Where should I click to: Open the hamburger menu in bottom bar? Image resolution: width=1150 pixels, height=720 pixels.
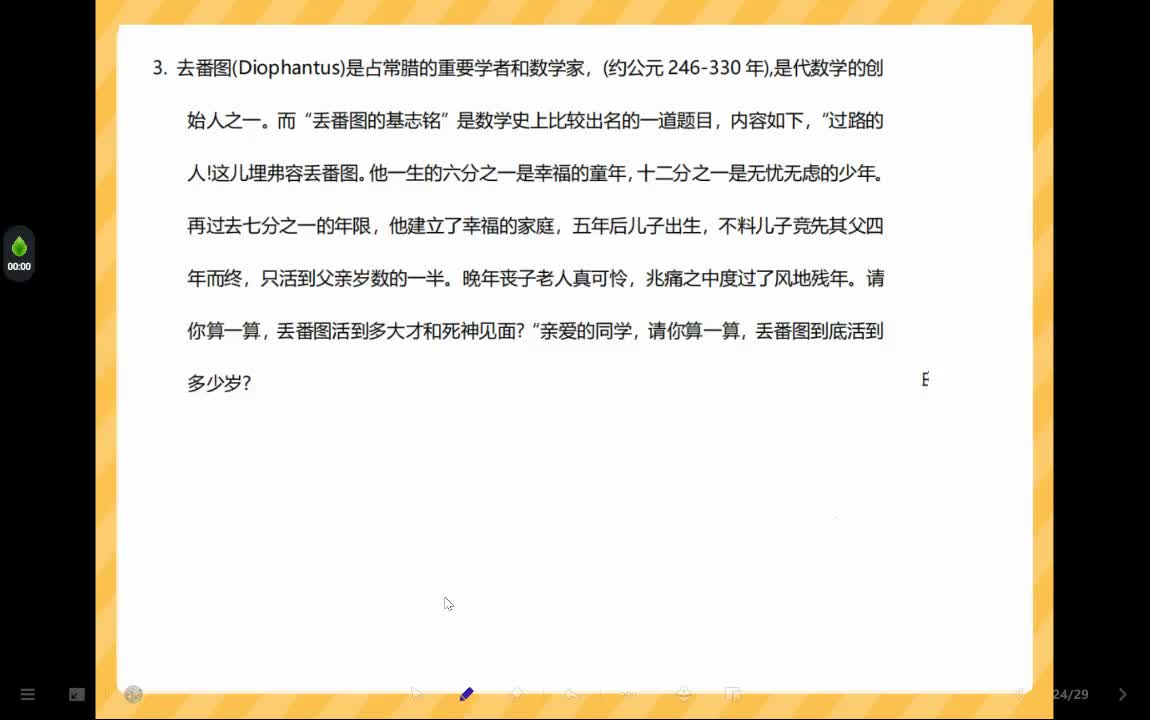click(x=28, y=694)
